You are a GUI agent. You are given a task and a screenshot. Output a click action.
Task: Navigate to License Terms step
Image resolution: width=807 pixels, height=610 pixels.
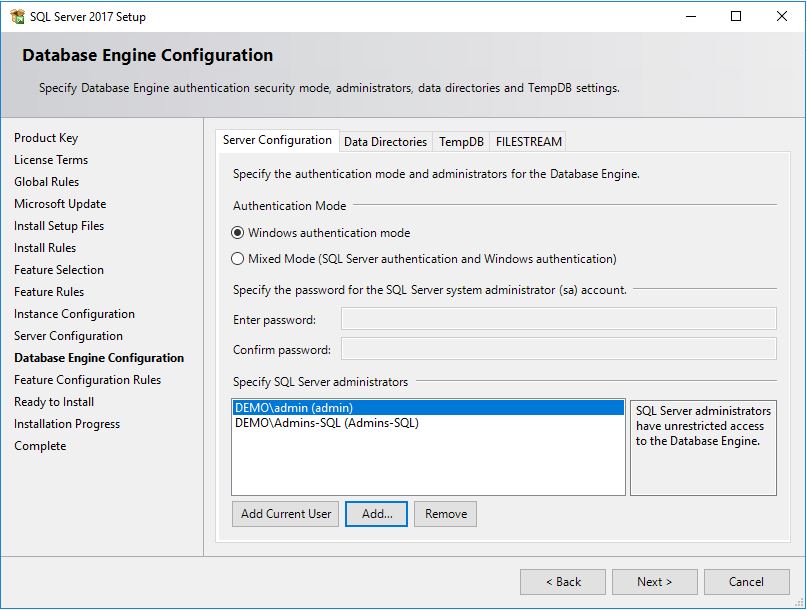click(51, 159)
